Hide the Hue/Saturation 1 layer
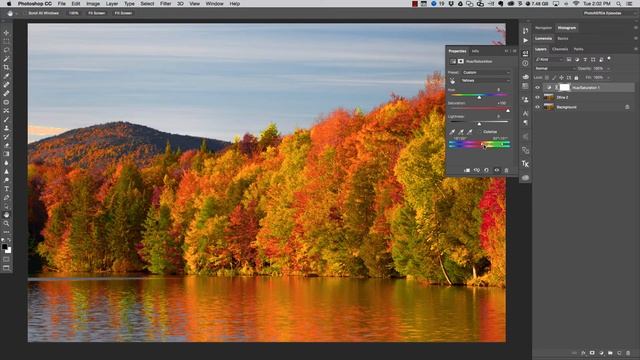The height and width of the screenshot is (360, 640). coord(538,87)
